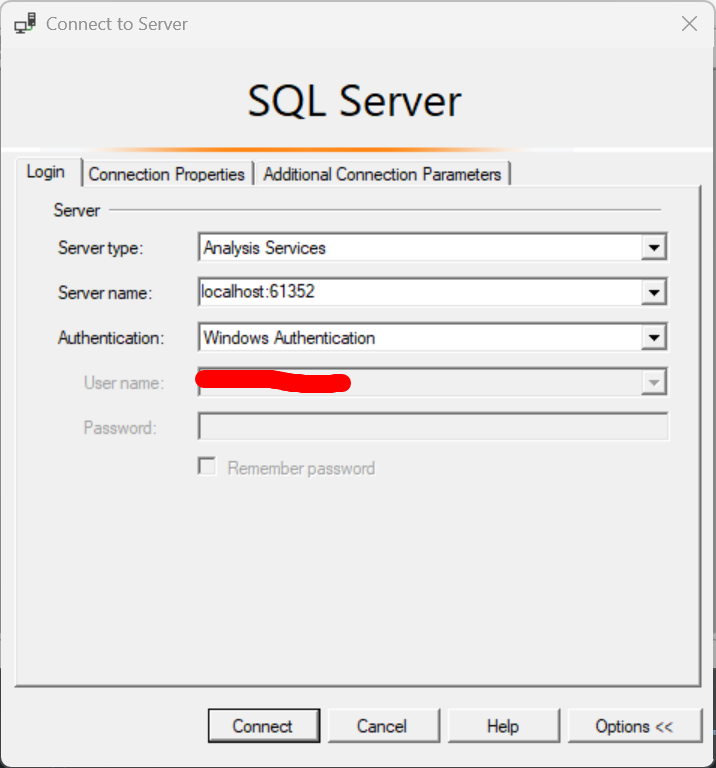Collapse options with the Options << button
The image size is (716, 768).
tap(635, 725)
